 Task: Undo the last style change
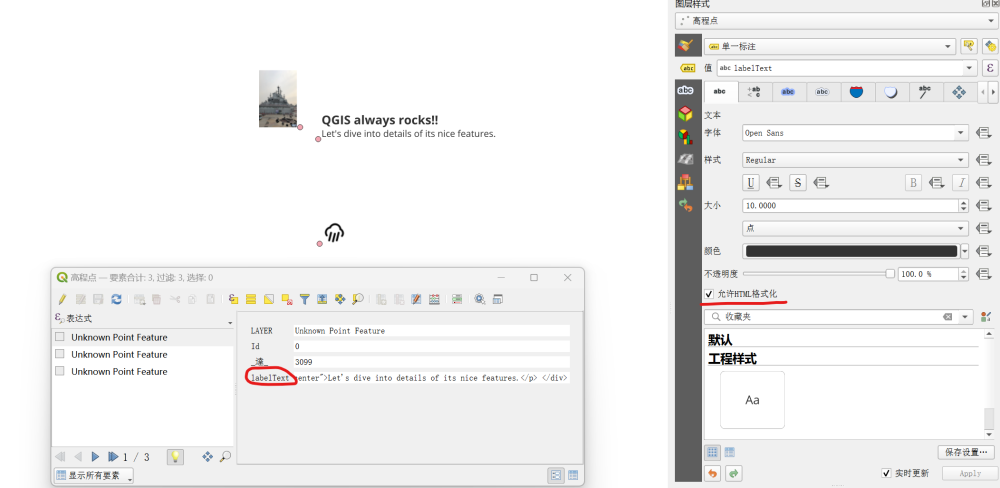click(712, 473)
